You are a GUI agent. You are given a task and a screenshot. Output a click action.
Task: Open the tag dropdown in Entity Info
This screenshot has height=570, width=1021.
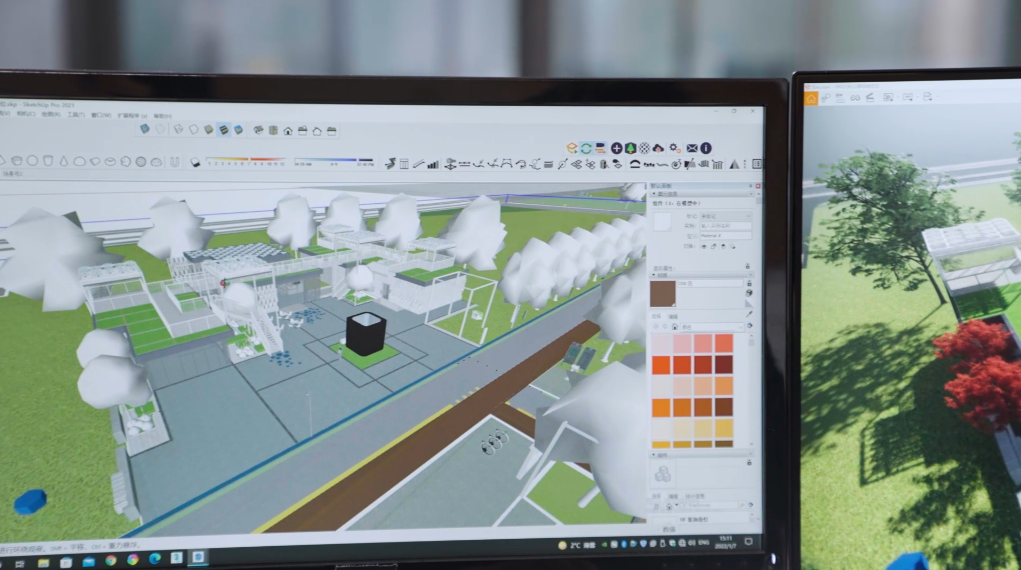[x=725, y=216]
